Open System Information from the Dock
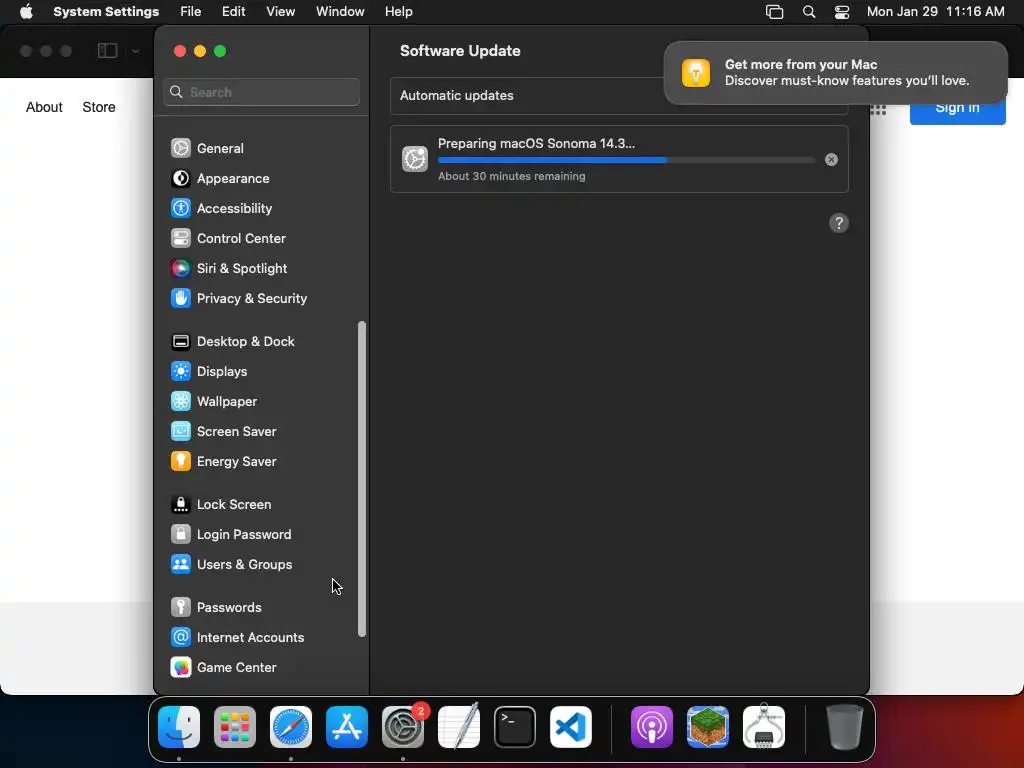Image resolution: width=1024 pixels, height=768 pixels. click(764, 727)
